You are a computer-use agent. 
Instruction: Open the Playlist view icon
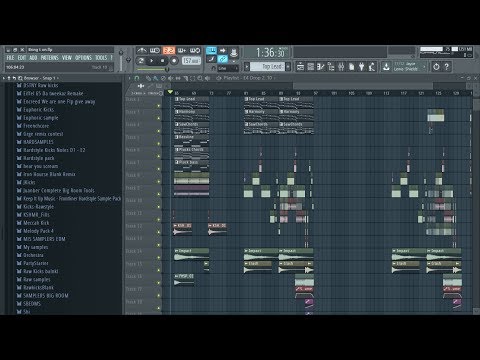point(300,67)
